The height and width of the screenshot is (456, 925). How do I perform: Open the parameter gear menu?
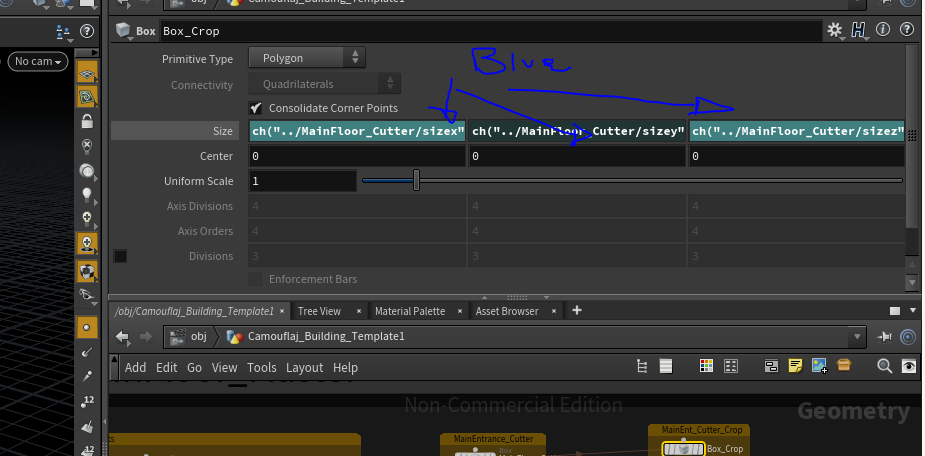pos(835,30)
